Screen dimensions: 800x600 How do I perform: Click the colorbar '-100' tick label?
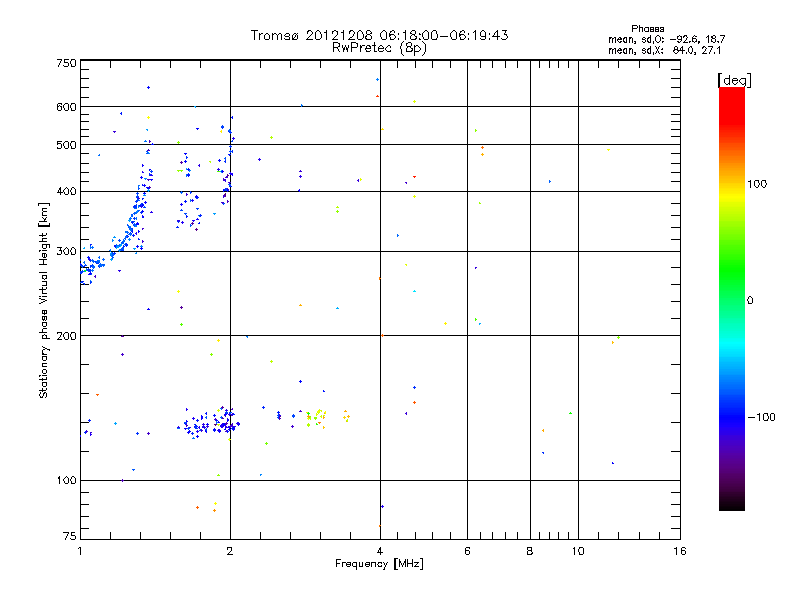pyautogui.click(x=761, y=417)
